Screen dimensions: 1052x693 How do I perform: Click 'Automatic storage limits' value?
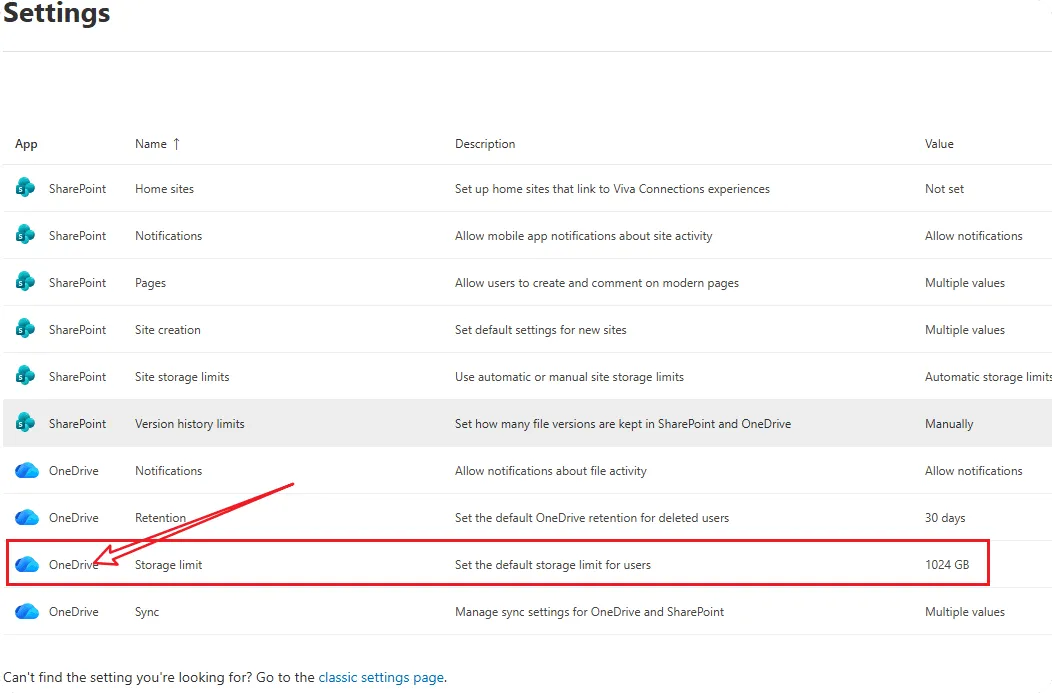coord(988,377)
